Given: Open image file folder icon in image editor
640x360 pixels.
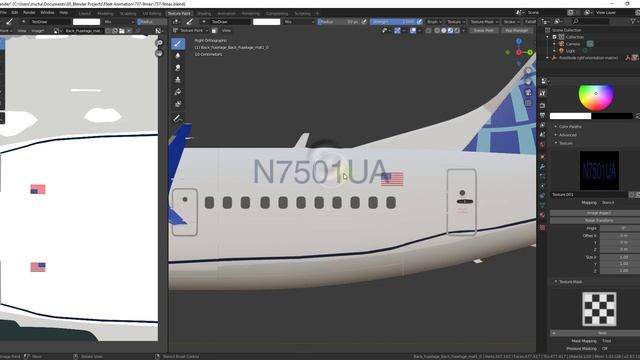Looking at the screenshot, I should [x=122, y=31].
